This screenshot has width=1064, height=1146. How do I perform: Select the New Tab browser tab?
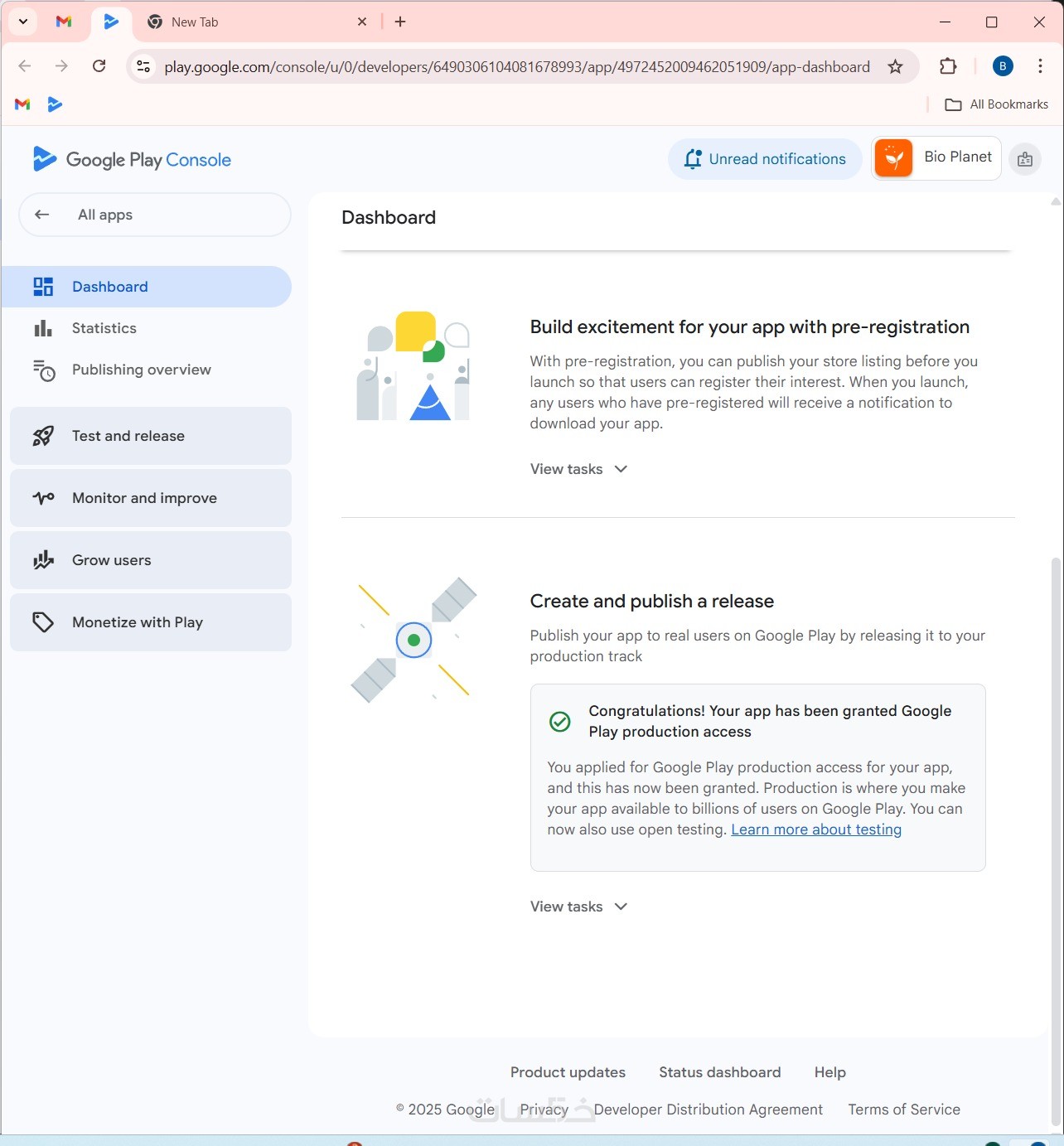(x=257, y=22)
